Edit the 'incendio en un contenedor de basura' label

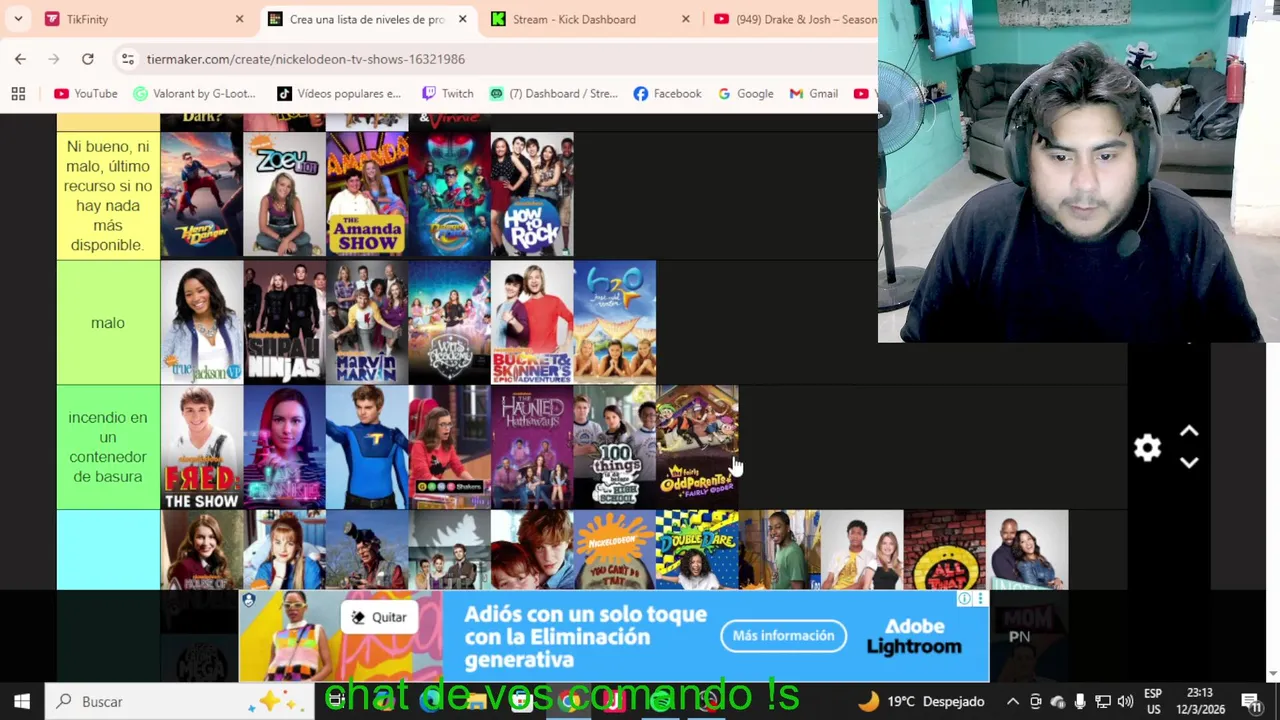coord(108,447)
